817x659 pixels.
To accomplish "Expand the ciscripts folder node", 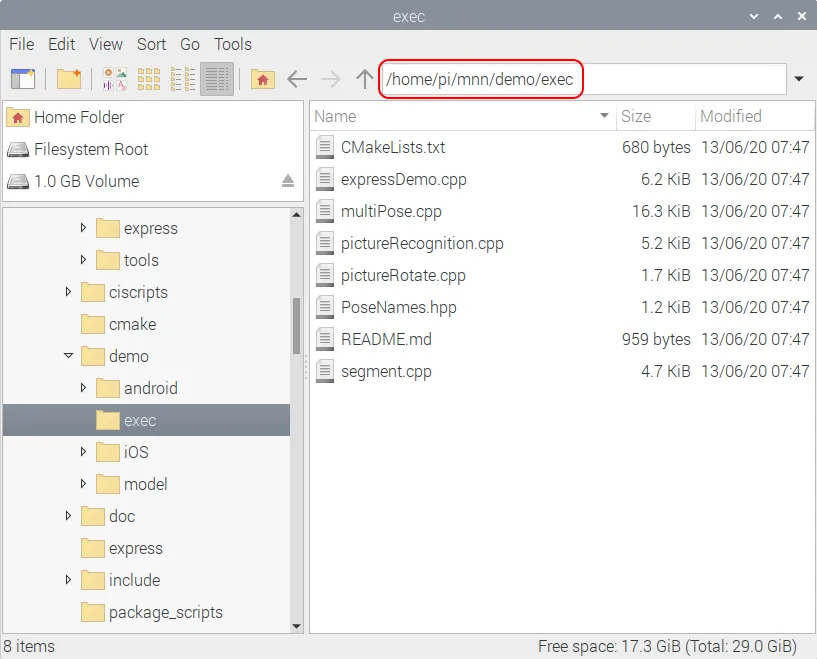I will click(x=68, y=292).
